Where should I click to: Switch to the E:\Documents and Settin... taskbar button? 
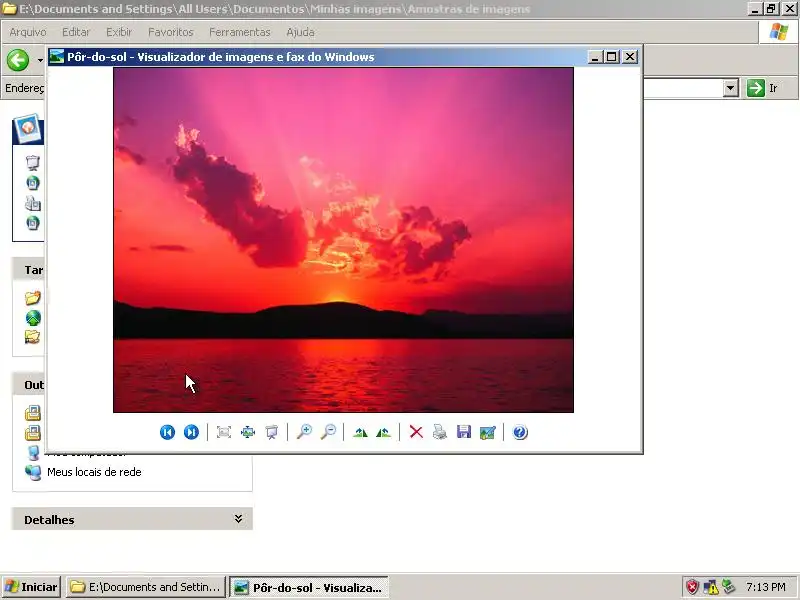pos(146,587)
